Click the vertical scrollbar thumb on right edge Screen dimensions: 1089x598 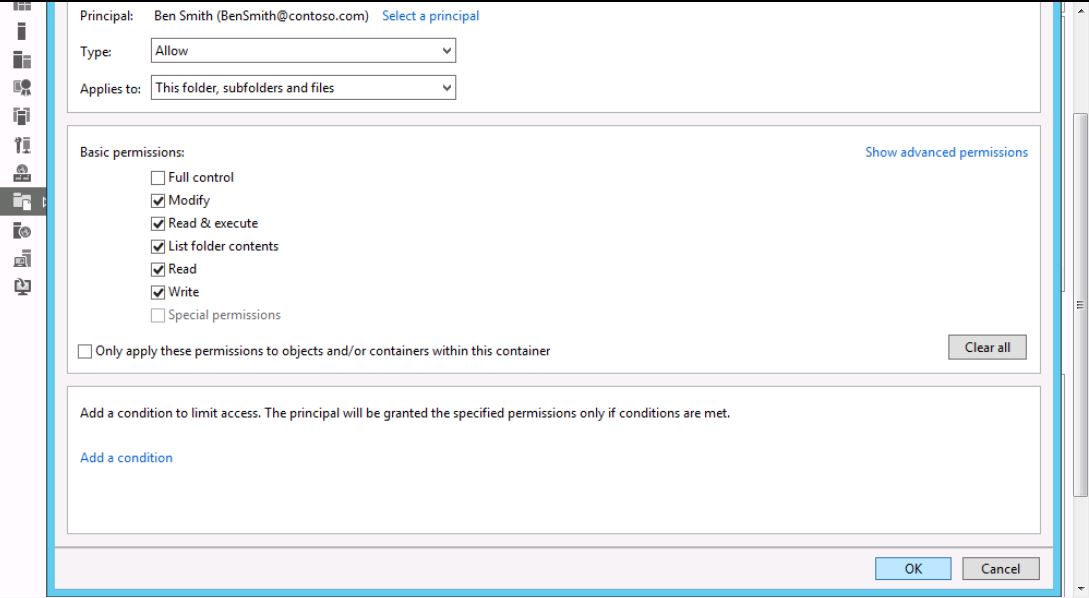[1080, 305]
